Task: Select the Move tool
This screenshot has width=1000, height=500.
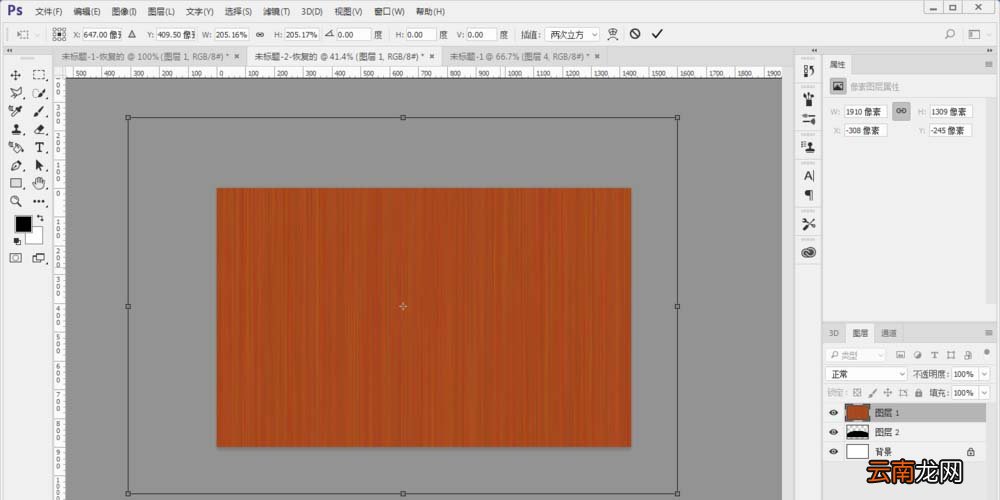Action: tap(15, 75)
